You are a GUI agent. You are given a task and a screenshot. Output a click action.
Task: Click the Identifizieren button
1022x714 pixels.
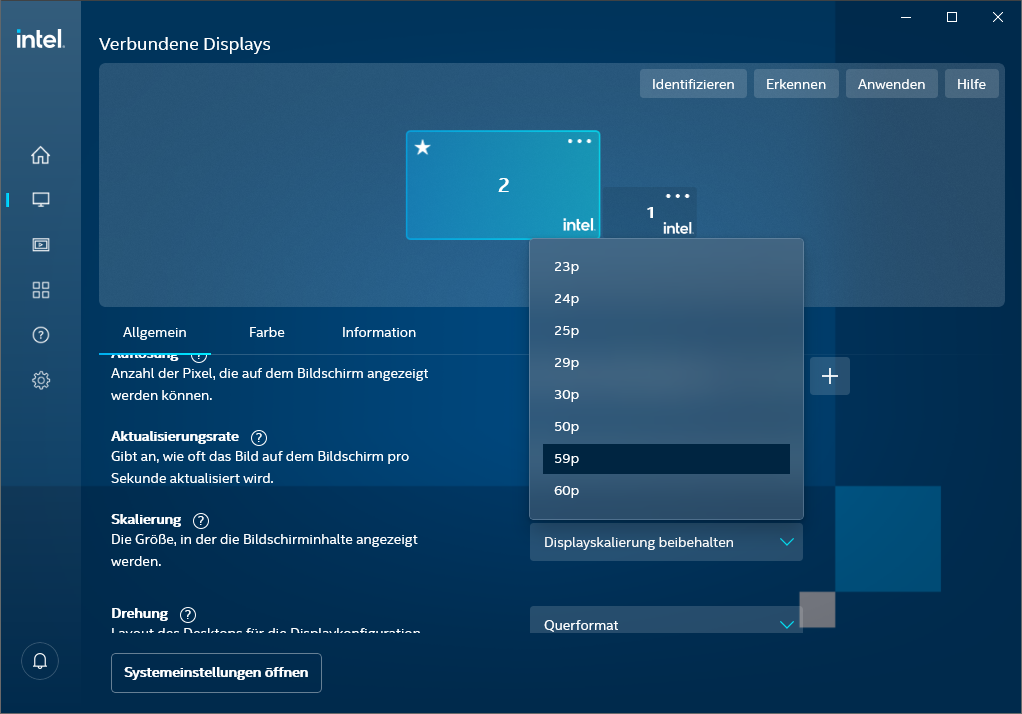point(693,84)
